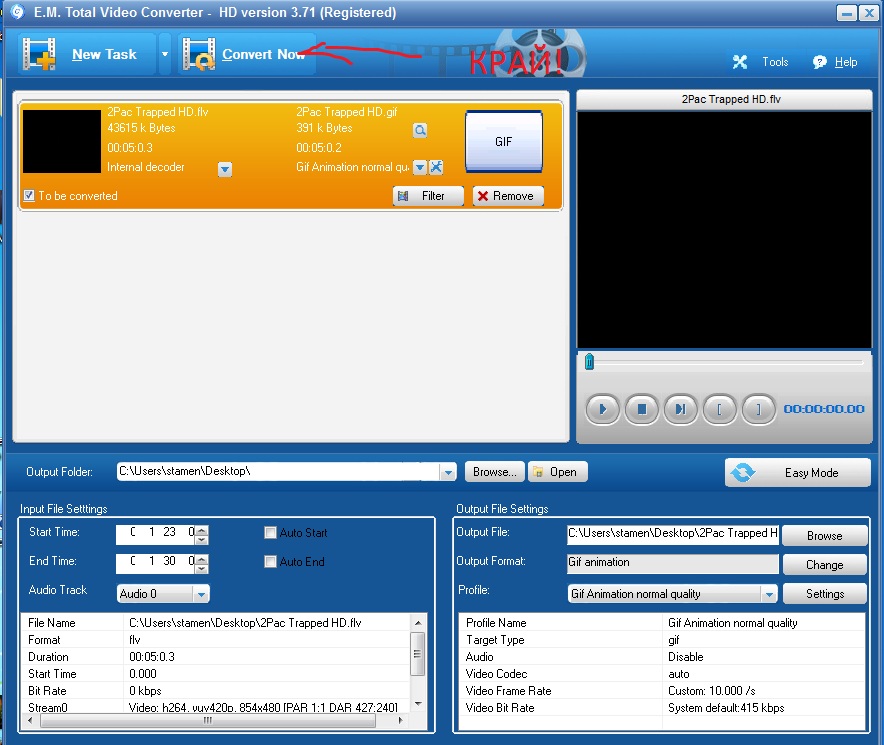Click horizontal scrollbar in input file info
This screenshot has width=884, height=745.
[207, 720]
